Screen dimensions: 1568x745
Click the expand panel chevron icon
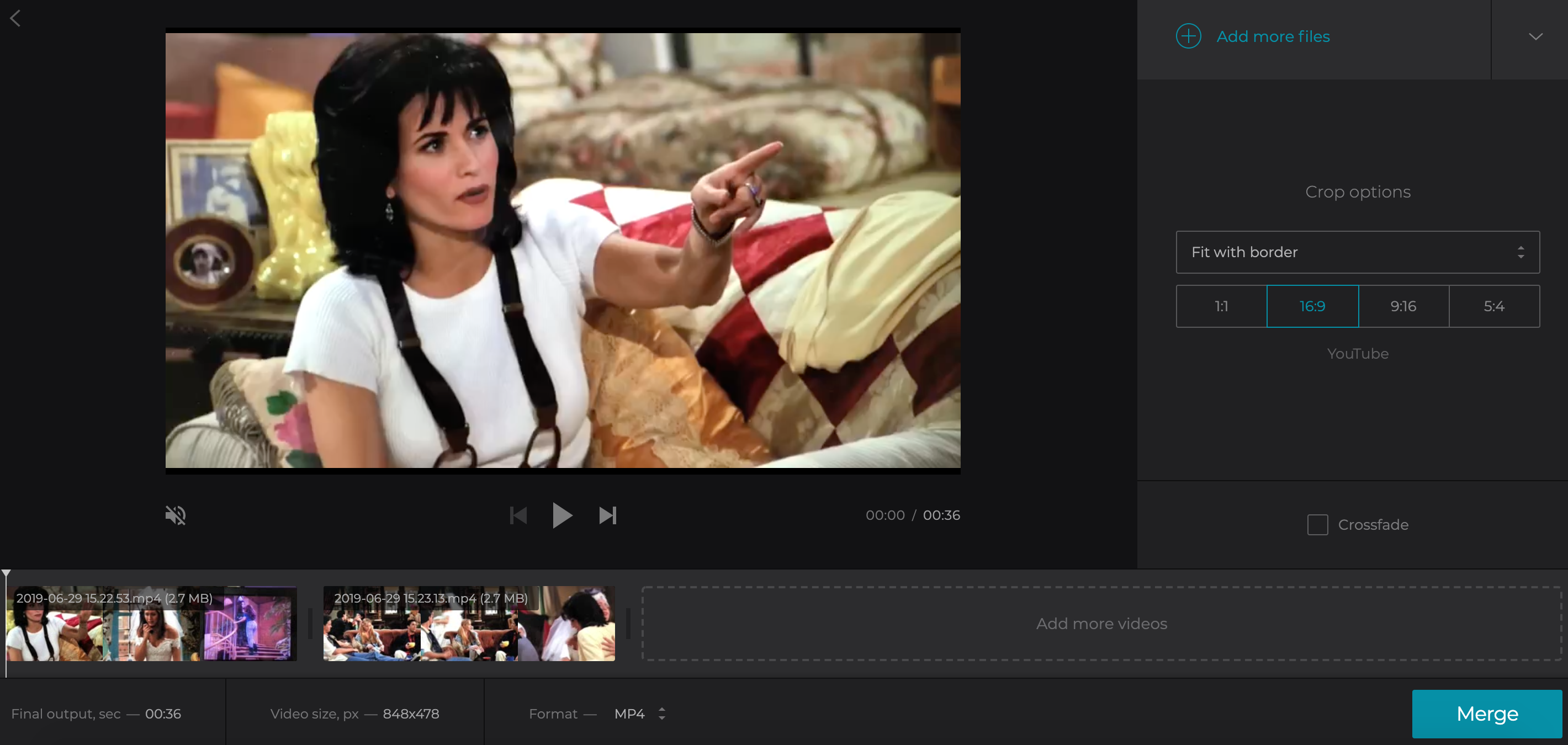point(1536,37)
